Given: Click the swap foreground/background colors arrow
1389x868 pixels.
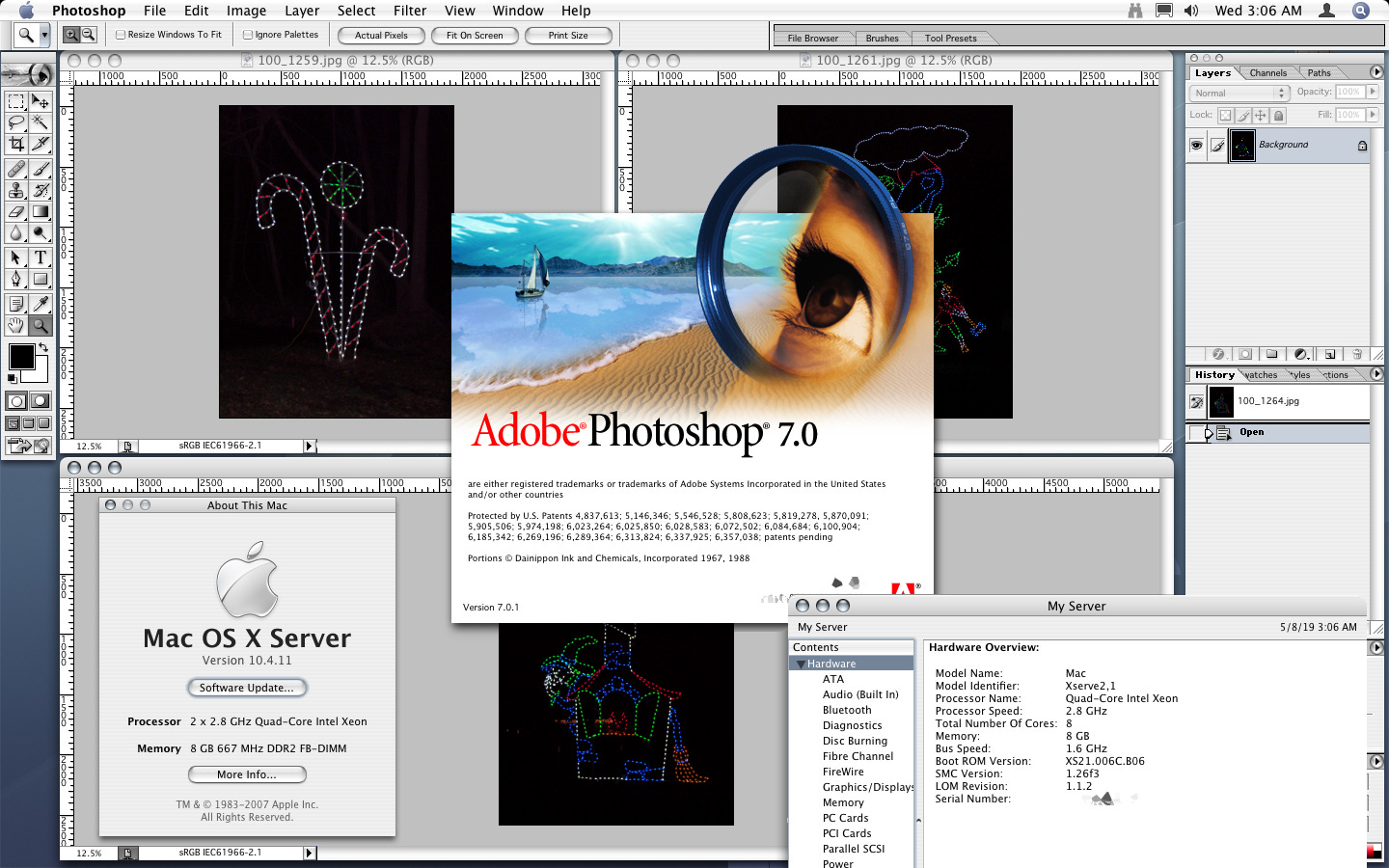Looking at the screenshot, I should [x=43, y=348].
